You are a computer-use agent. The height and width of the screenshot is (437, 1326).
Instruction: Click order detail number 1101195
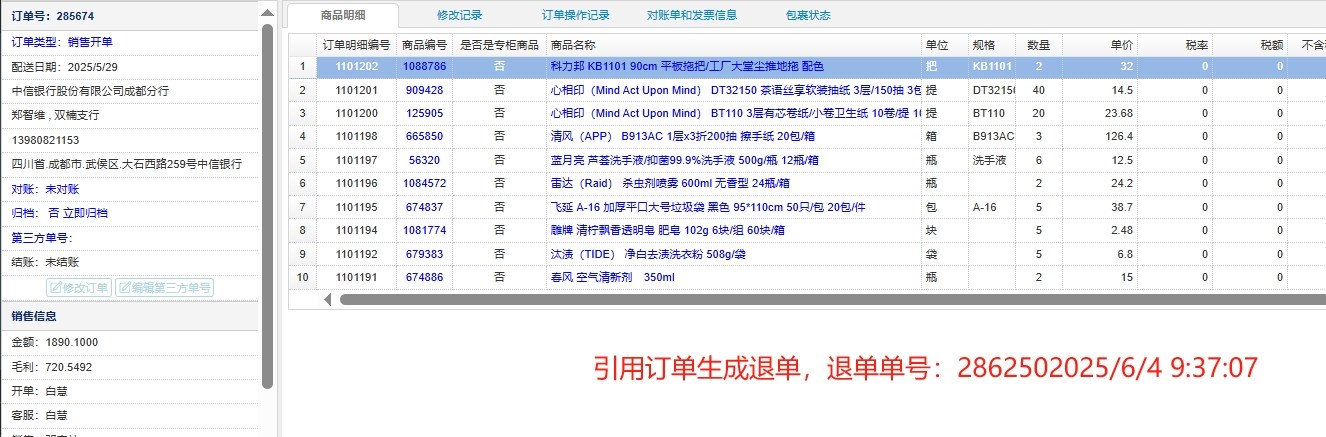click(x=356, y=207)
